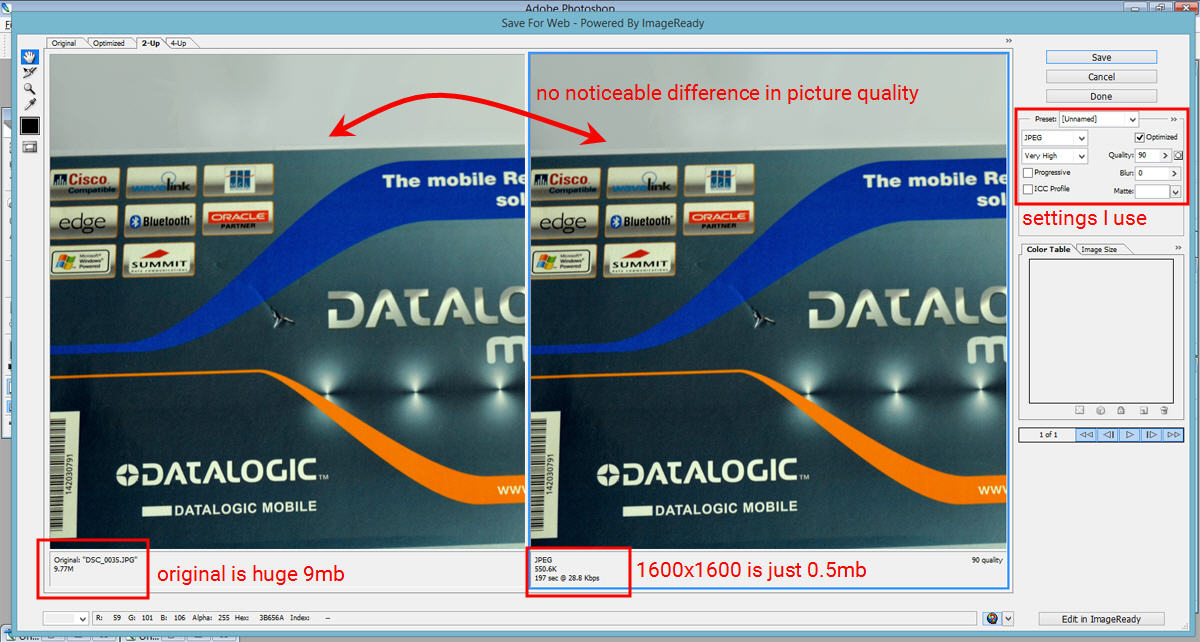
Task: Open the JPEG file format dropdown
Action: point(1054,138)
